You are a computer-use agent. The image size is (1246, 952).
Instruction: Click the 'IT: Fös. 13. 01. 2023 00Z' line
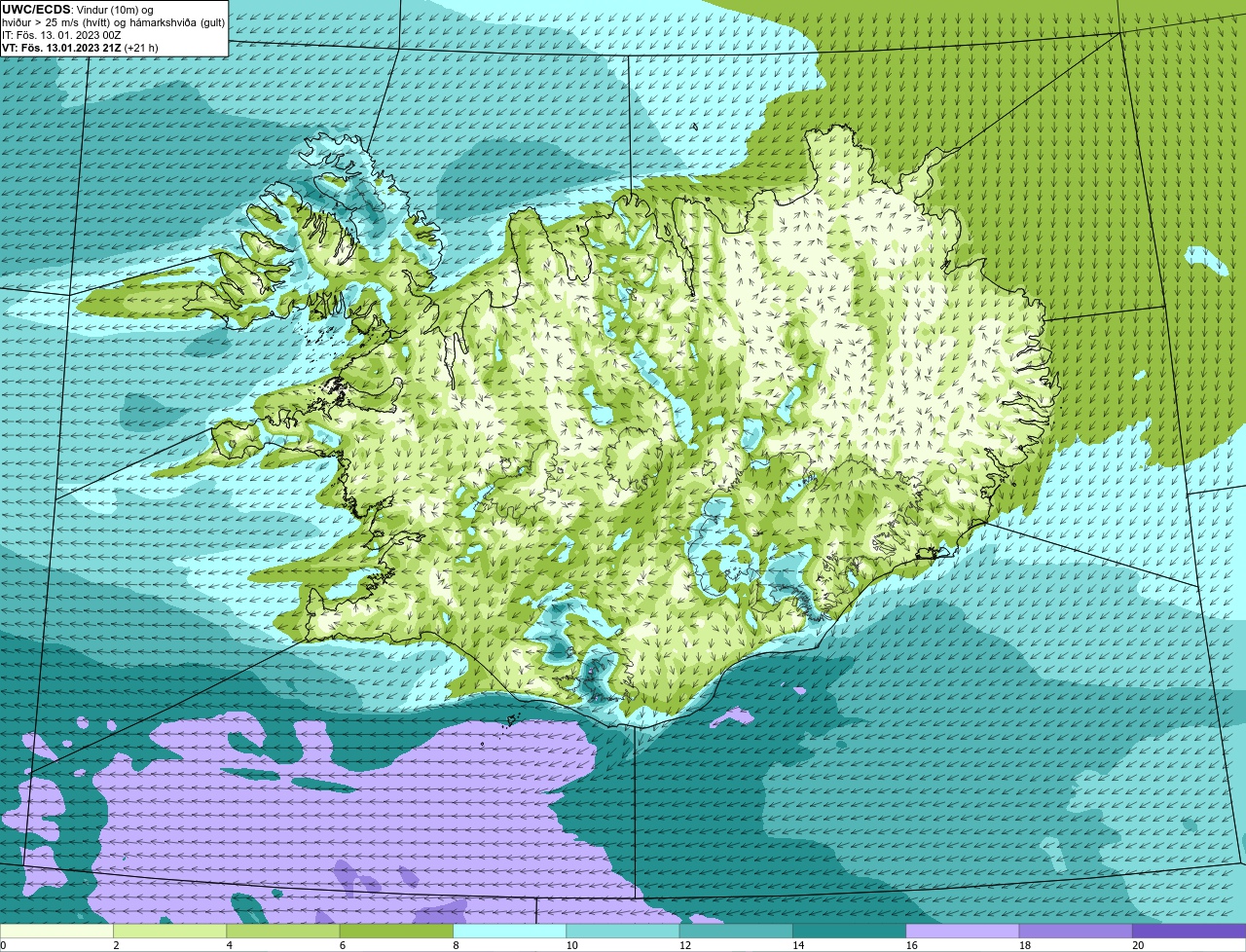61,35
